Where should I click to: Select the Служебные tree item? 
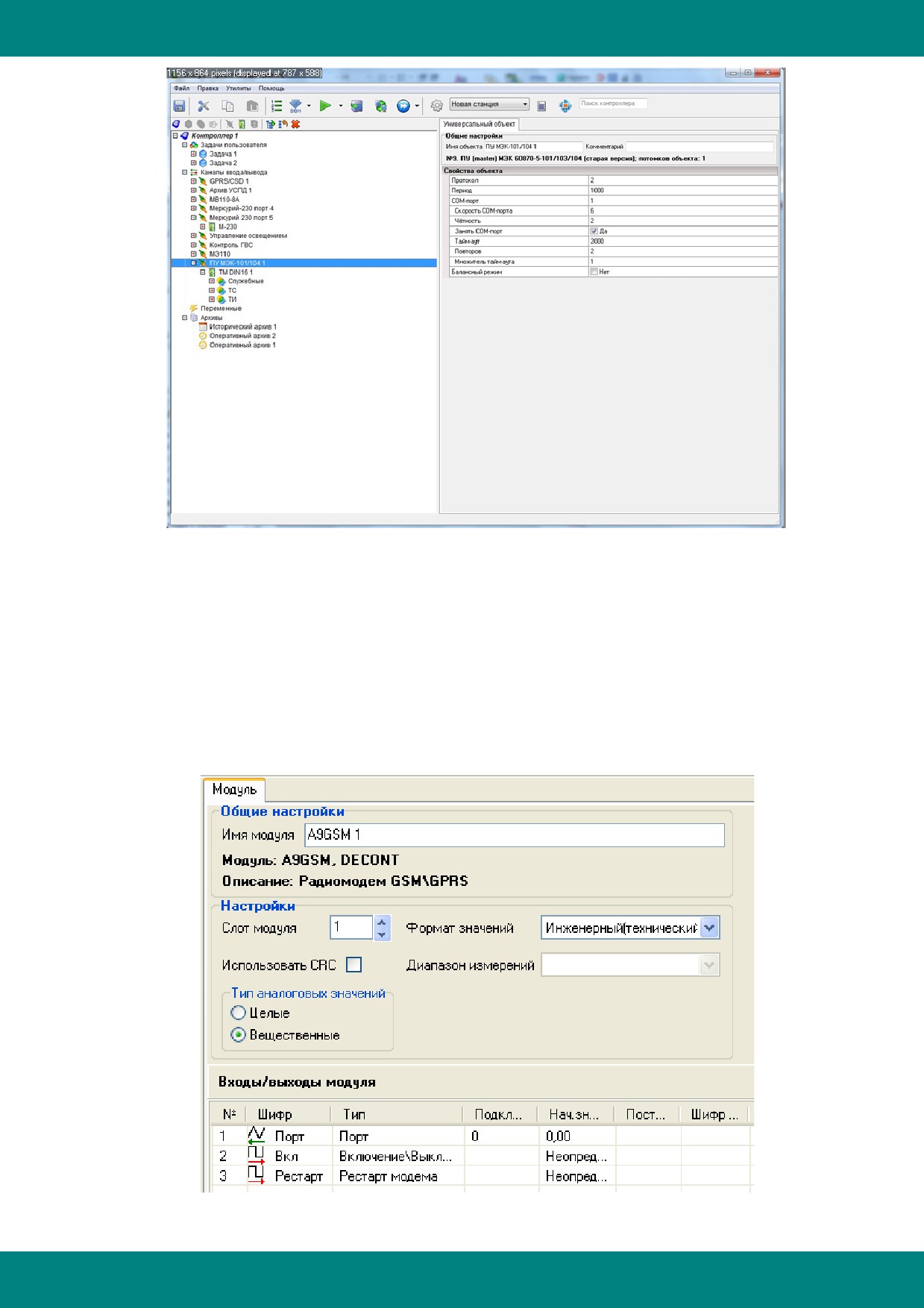[246, 281]
